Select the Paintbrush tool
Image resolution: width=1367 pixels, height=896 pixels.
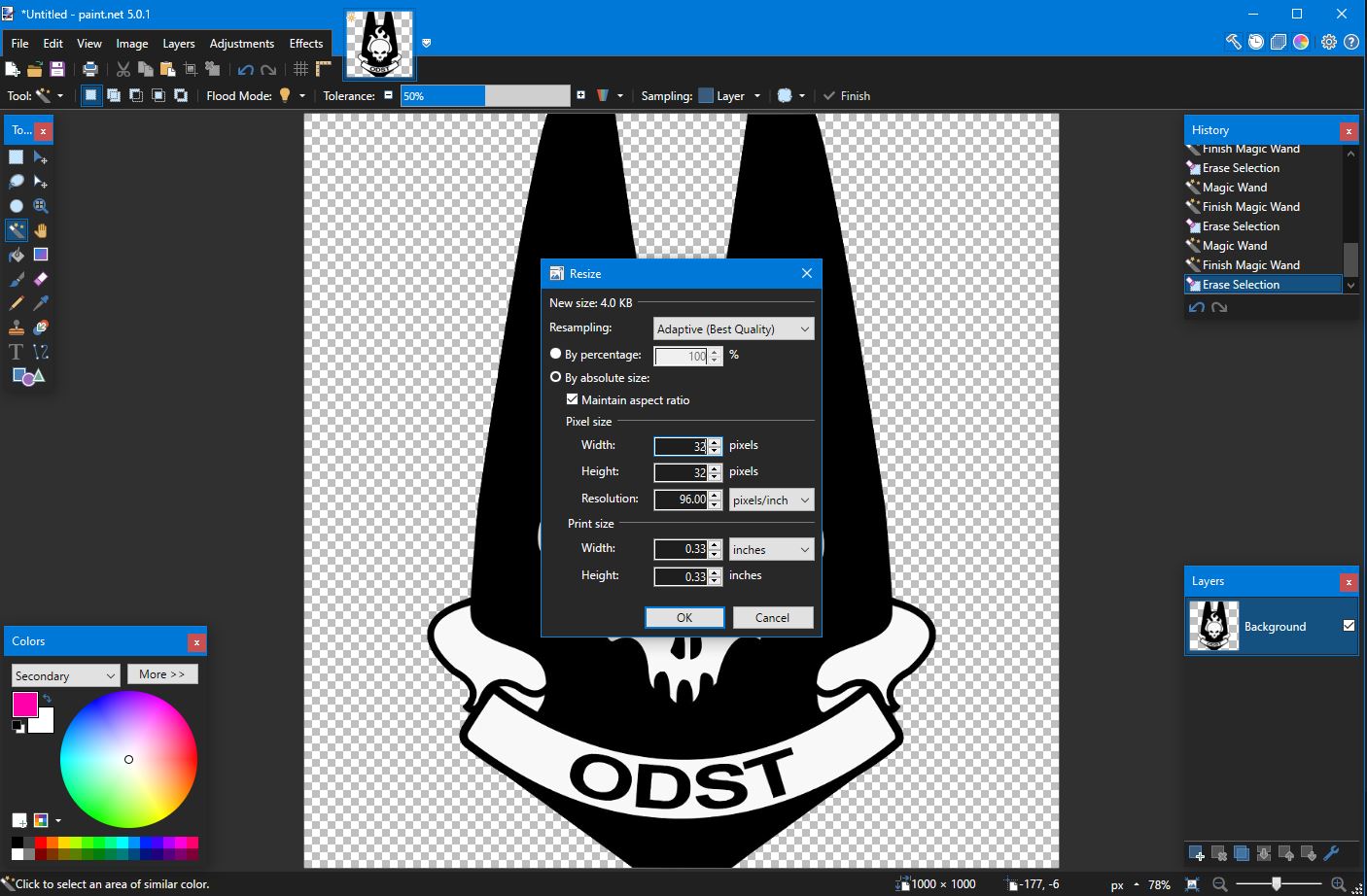[x=17, y=279]
